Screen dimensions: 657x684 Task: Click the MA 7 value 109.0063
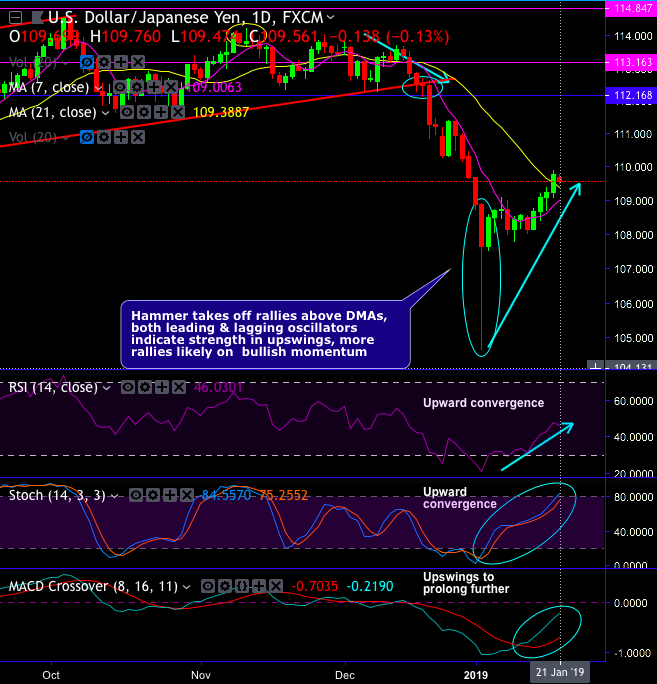tap(214, 87)
